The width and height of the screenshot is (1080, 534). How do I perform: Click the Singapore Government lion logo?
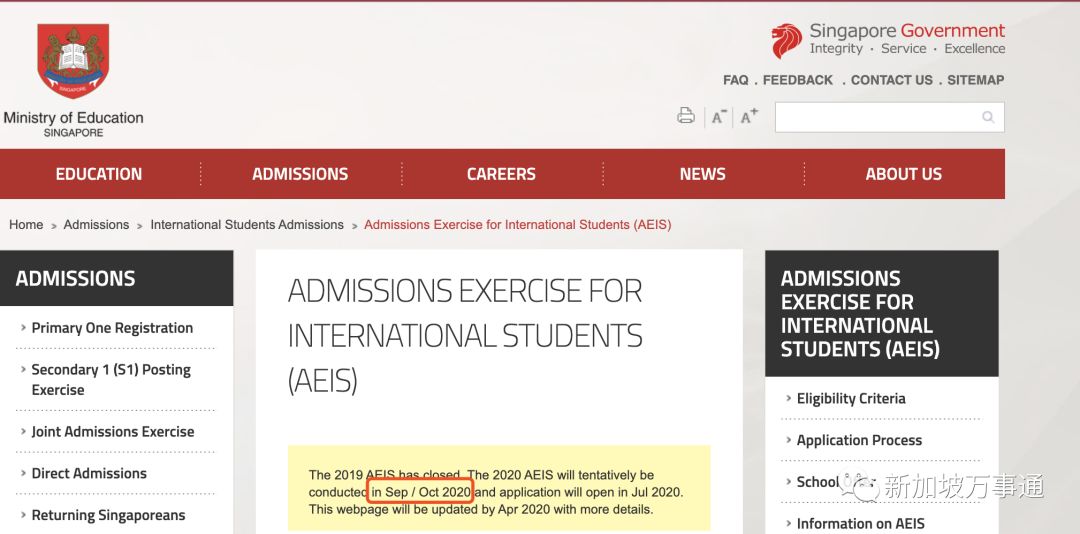tap(786, 41)
